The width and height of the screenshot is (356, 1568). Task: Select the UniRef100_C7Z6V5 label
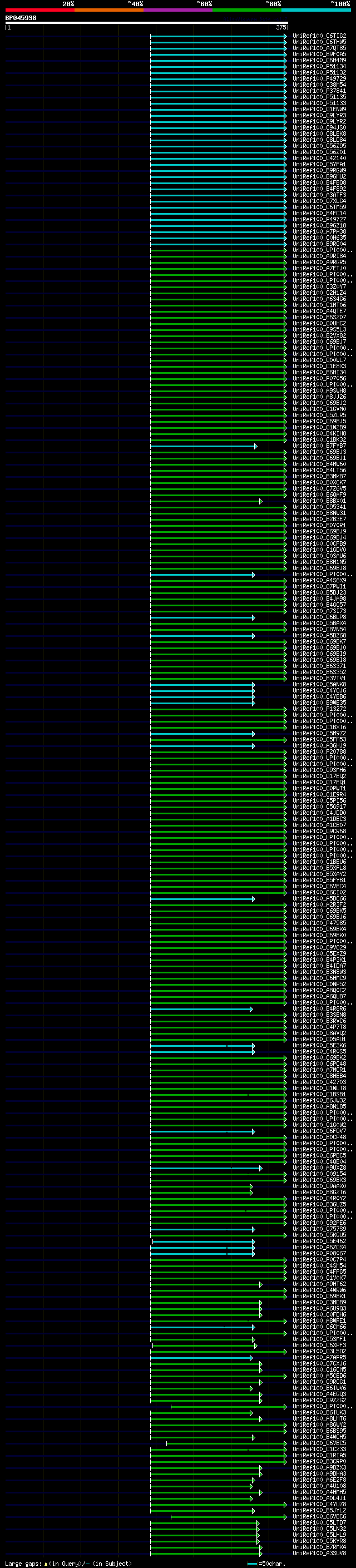319,488
